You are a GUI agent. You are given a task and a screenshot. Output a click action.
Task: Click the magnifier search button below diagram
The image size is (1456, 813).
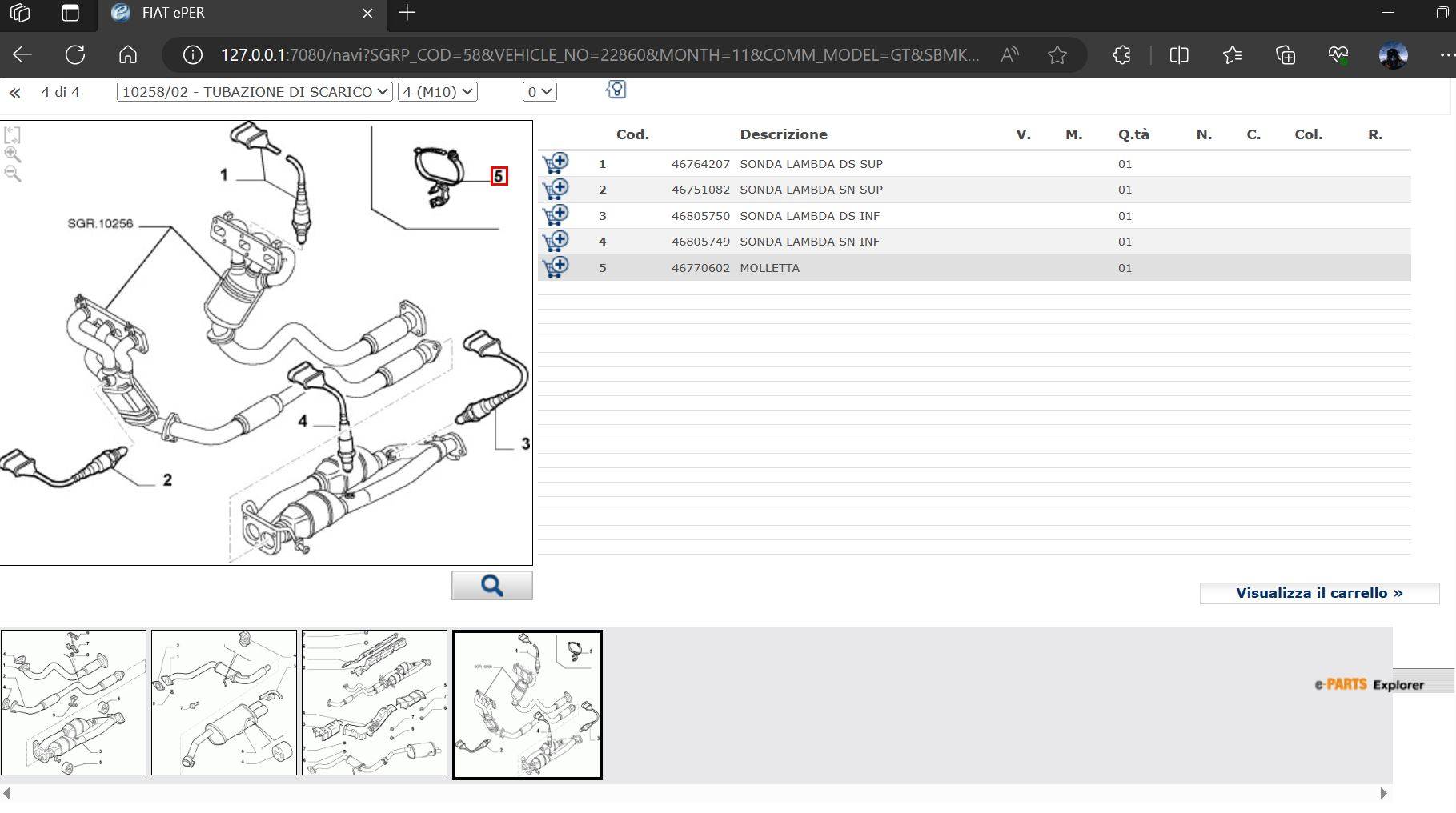point(492,586)
